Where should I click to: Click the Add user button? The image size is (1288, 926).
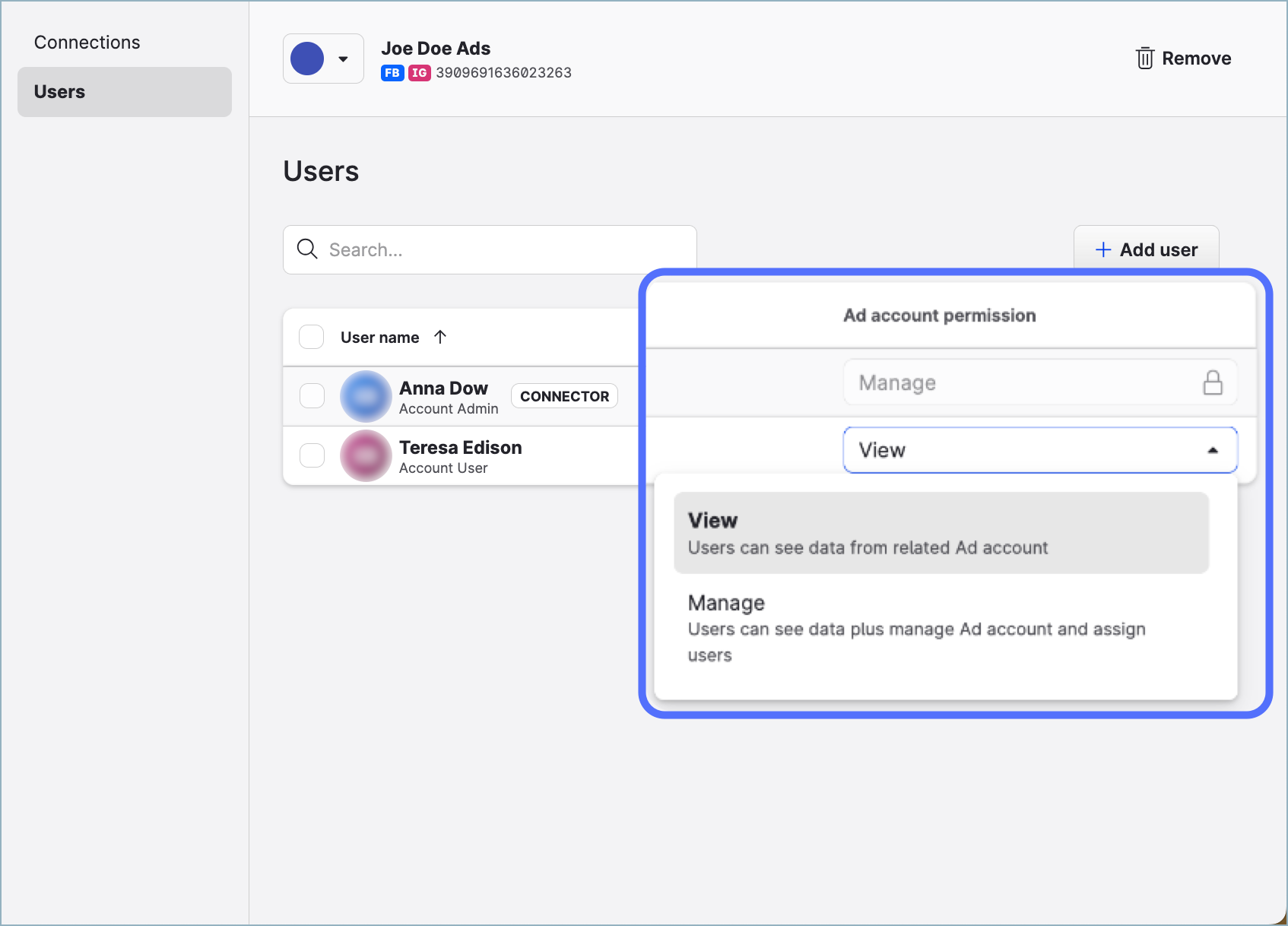tap(1146, 249)
